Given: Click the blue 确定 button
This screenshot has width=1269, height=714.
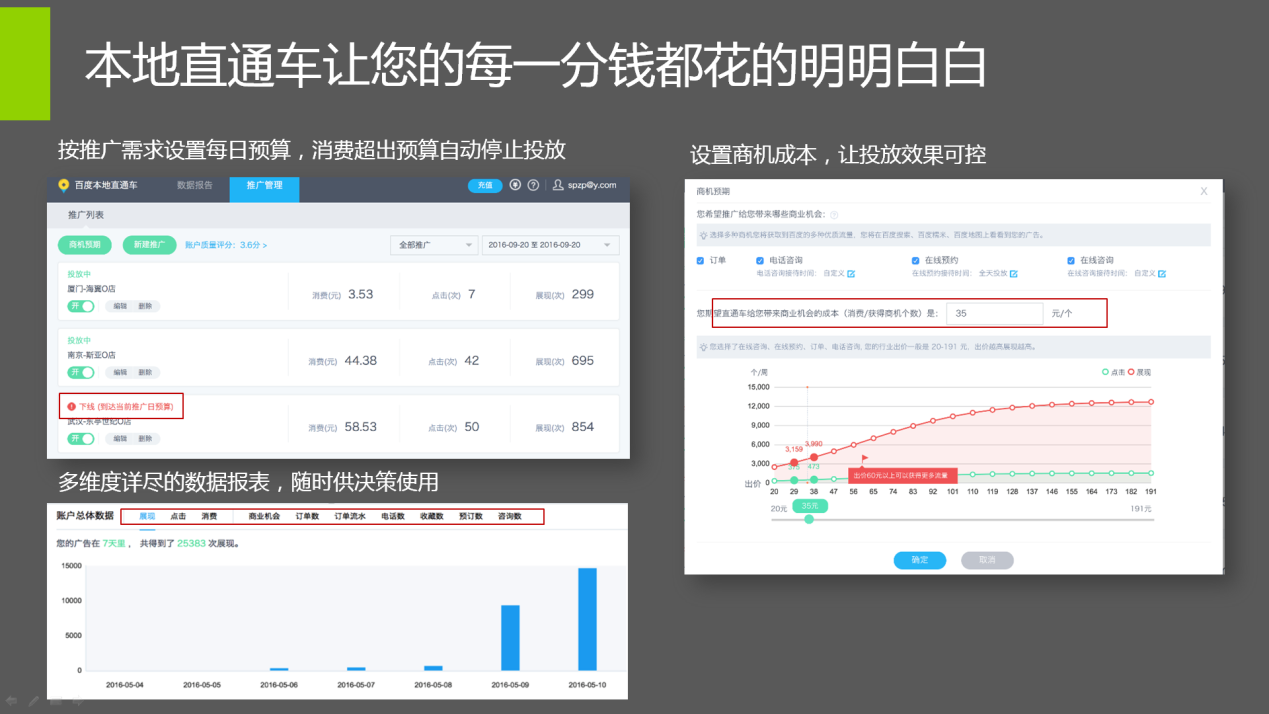Looking at the screenshot, I should (x=919, y=560).
